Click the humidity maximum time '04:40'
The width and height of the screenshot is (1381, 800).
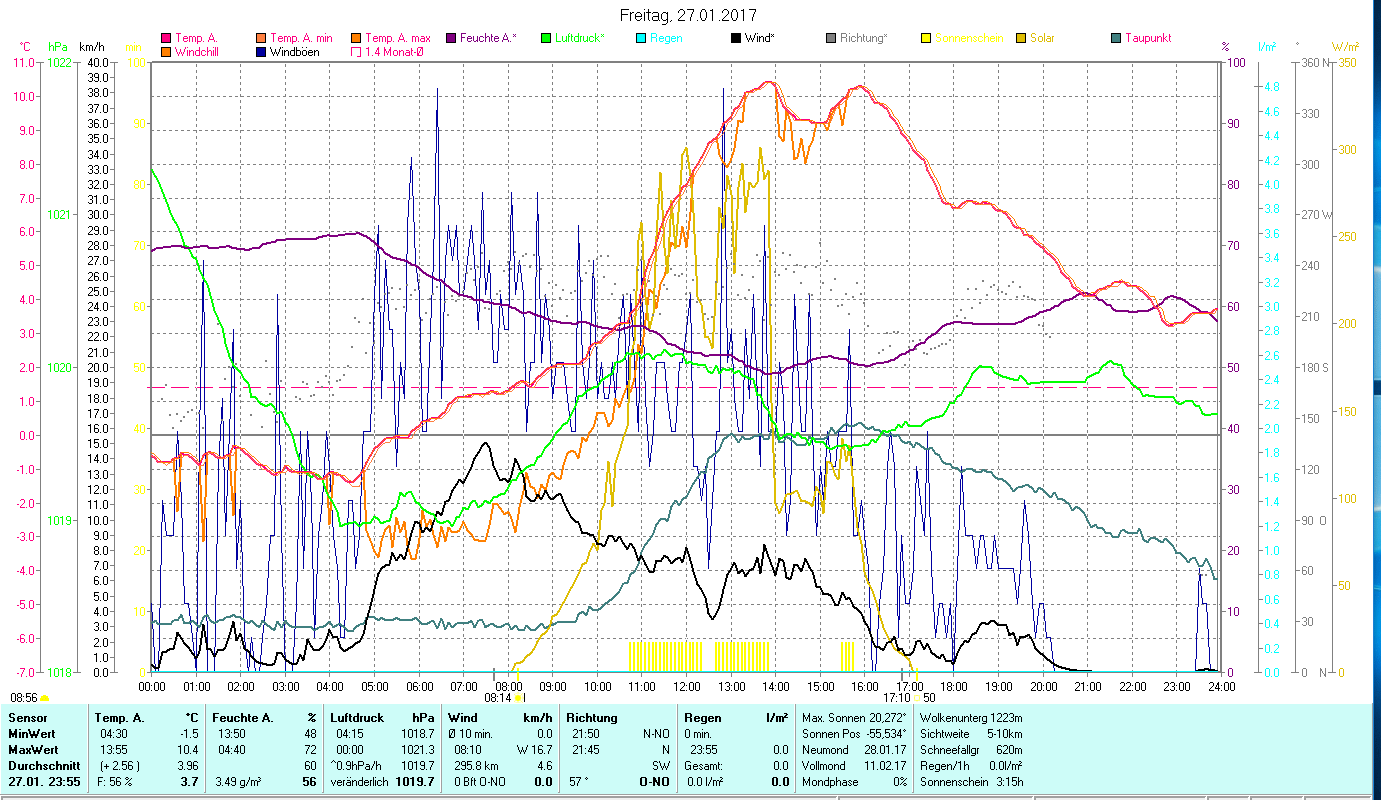tap(231, 750)
